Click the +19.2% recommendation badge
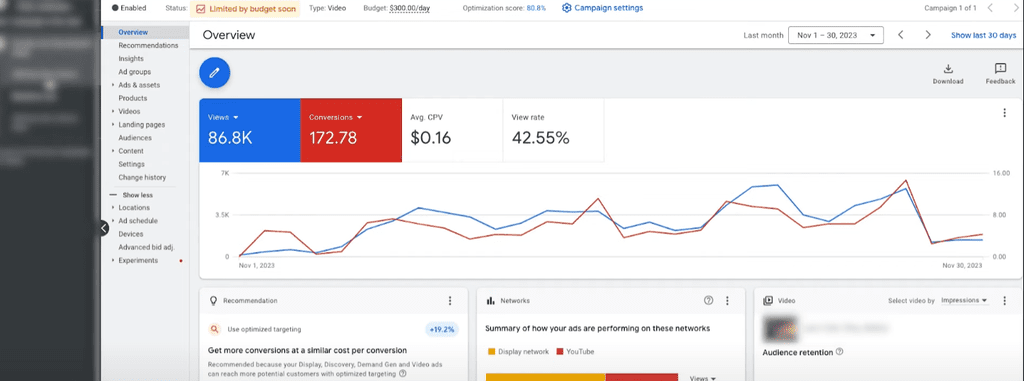This screenshot has height=381, width=1024. click(x=442, y=329)
